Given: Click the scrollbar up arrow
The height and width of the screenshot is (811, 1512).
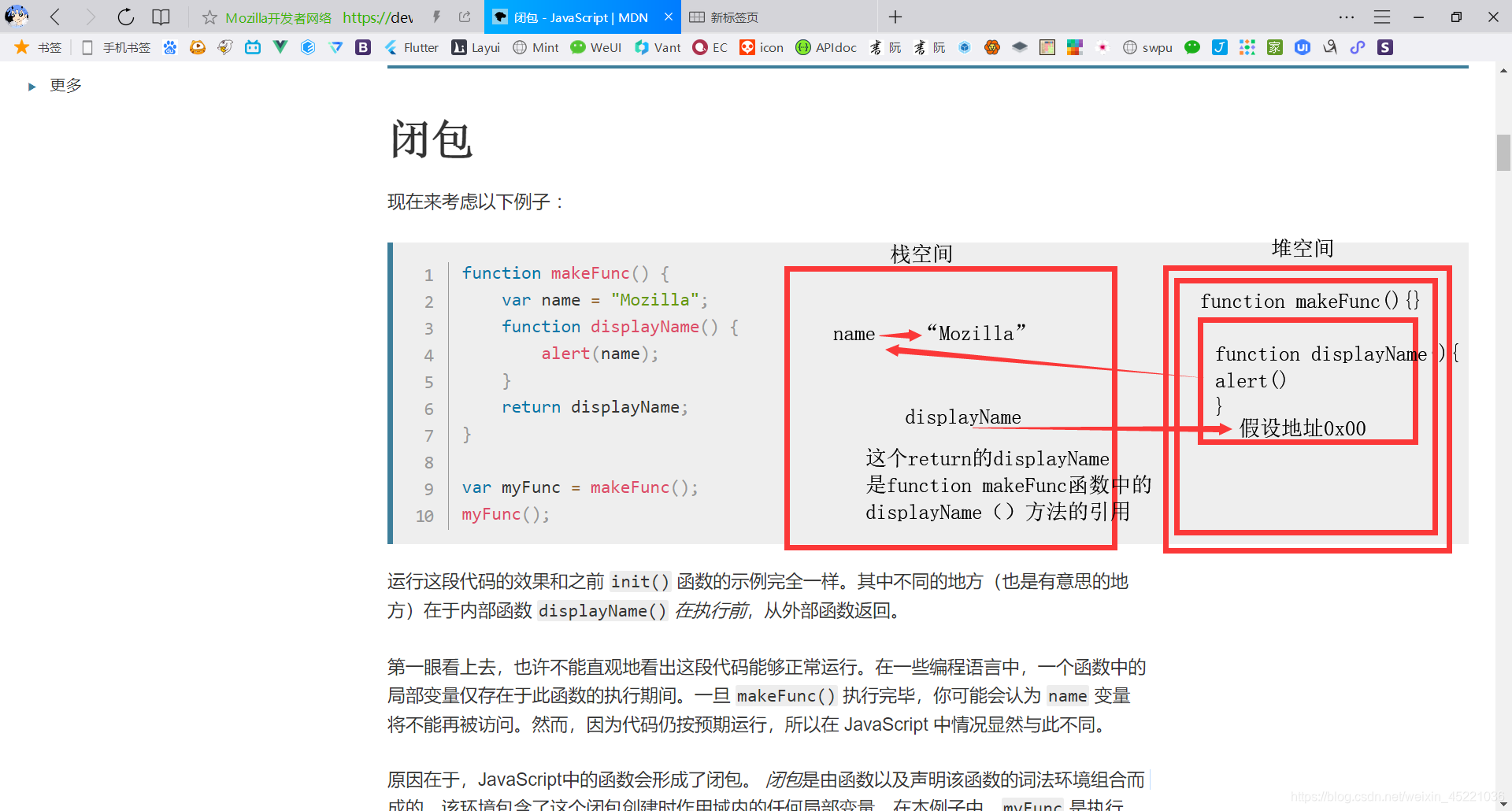Looking at the screenshot, I should 1503,71.
